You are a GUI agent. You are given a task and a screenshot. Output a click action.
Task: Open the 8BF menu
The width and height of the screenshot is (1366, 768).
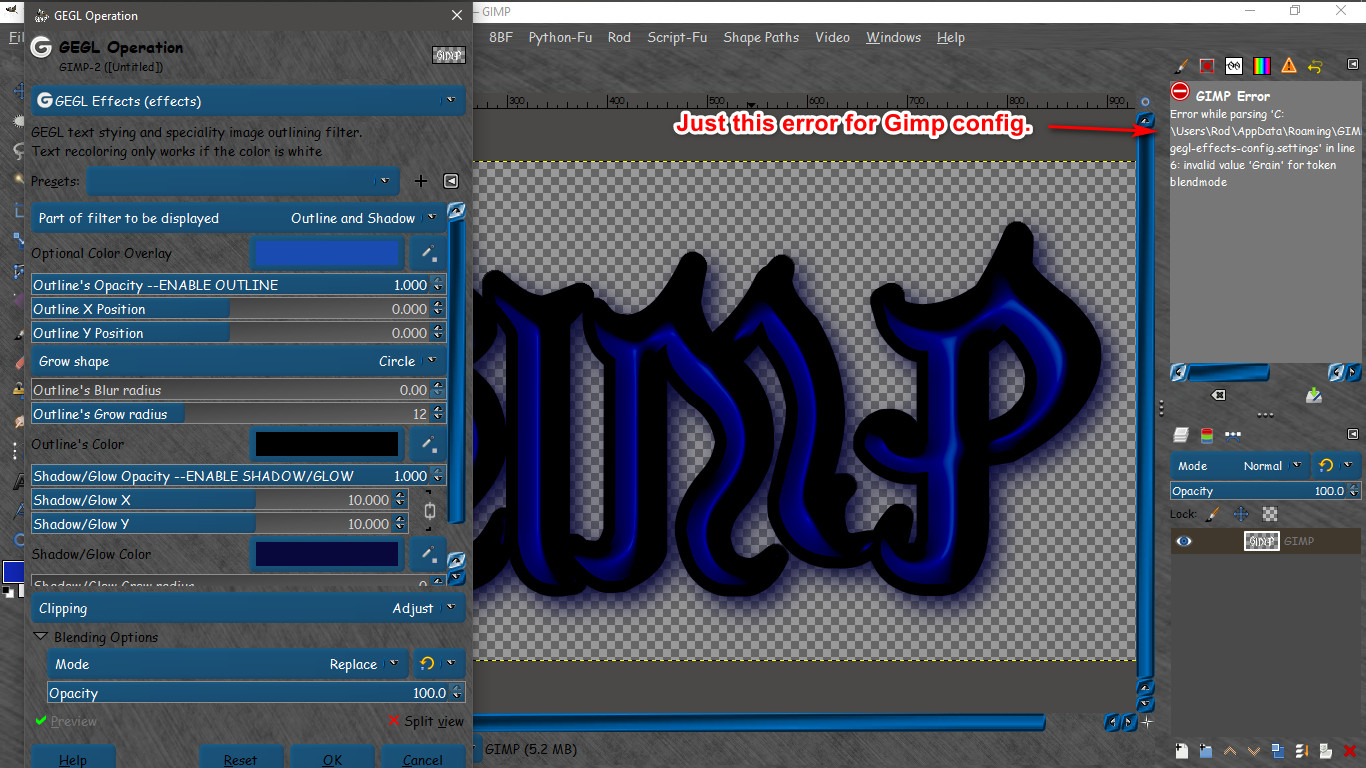[x=500, y=37]
